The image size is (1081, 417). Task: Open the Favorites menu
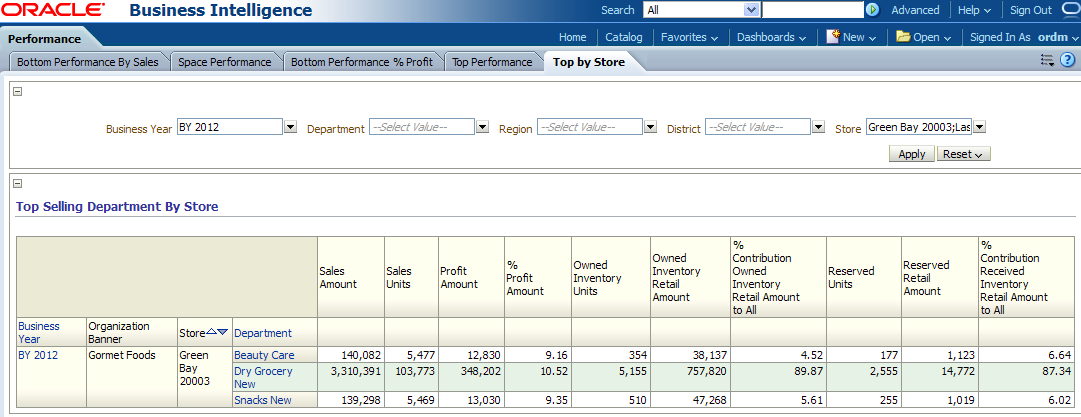(689, 37)
